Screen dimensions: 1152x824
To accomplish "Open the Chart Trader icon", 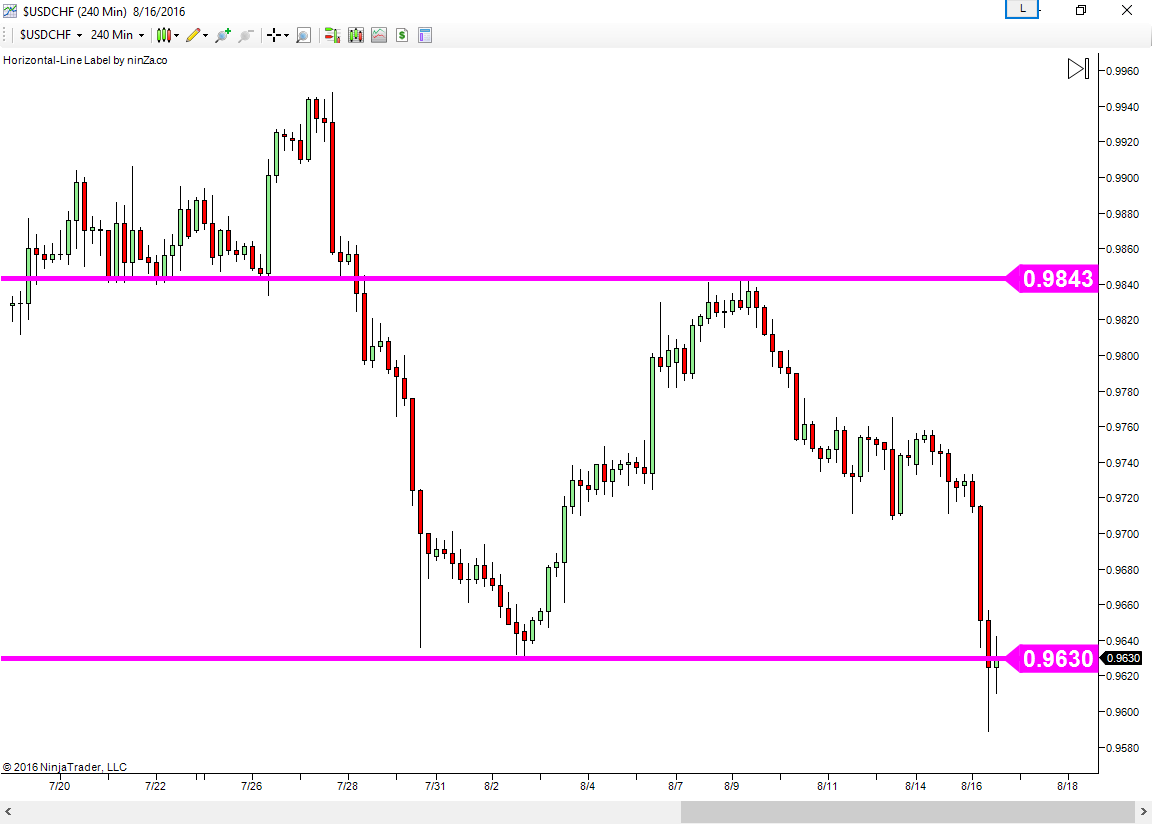I will 332,35.
